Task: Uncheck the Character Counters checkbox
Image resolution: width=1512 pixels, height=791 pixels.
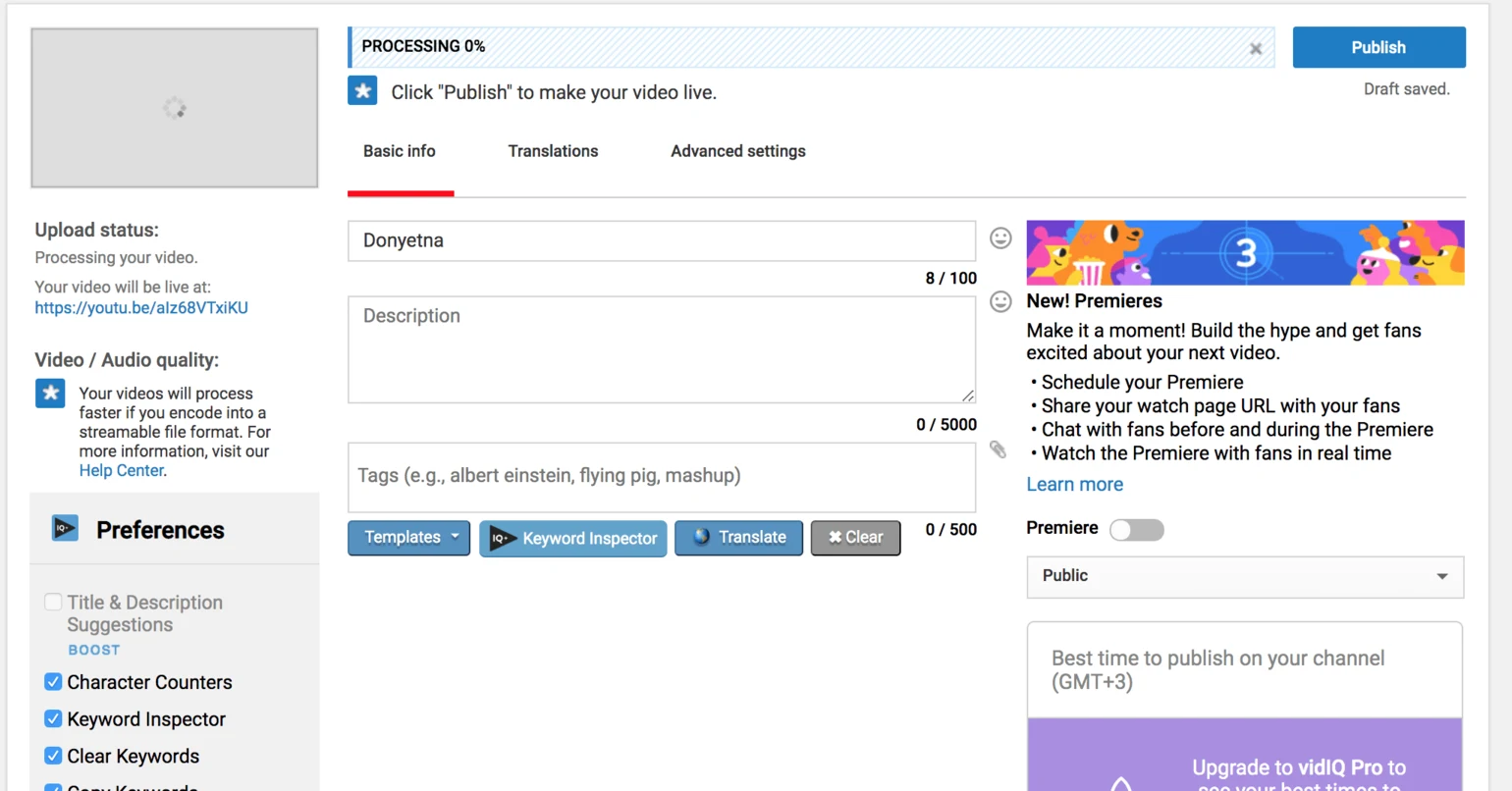Action: 53,681
